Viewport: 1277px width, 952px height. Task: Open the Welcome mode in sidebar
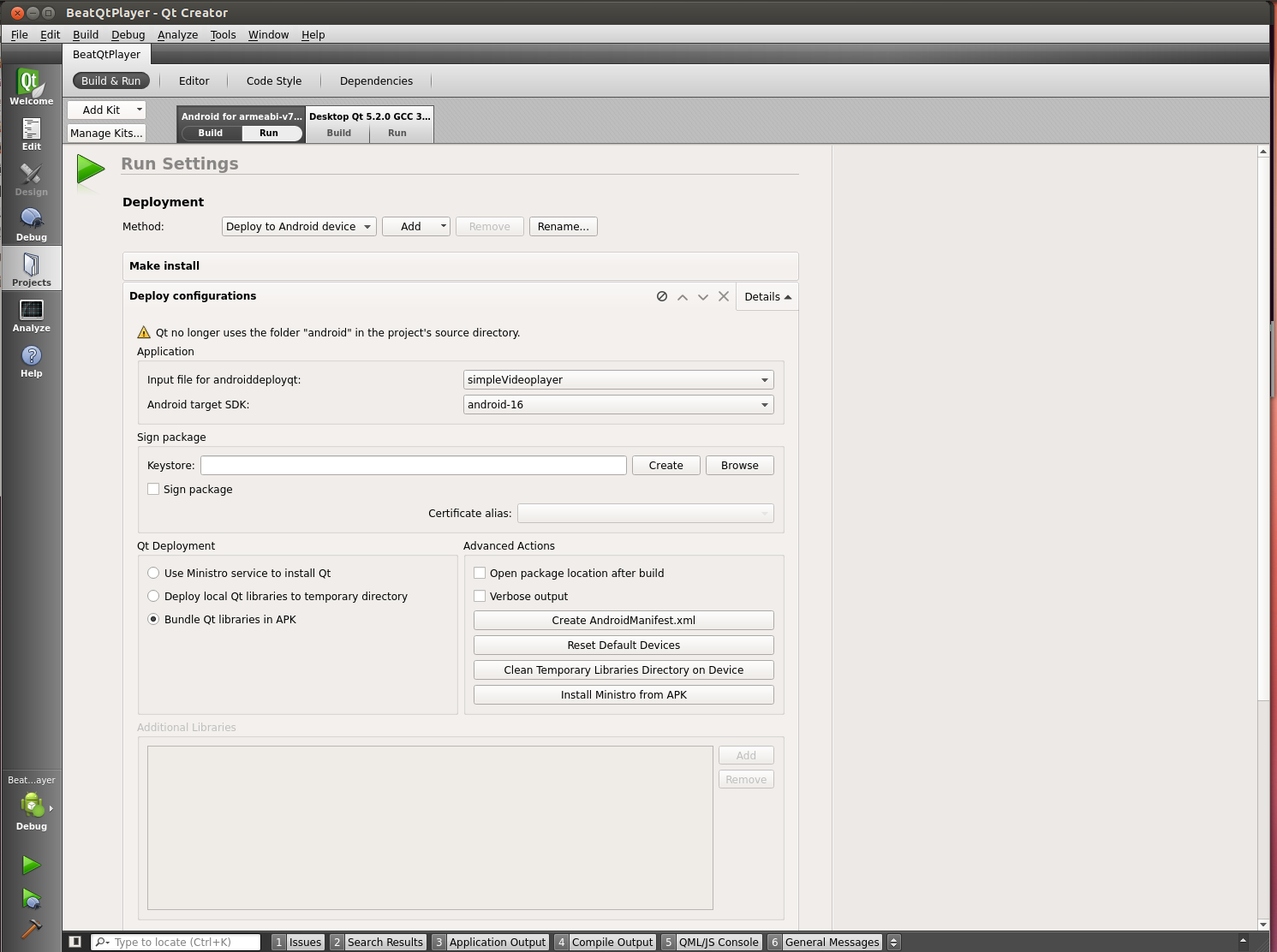31,87
